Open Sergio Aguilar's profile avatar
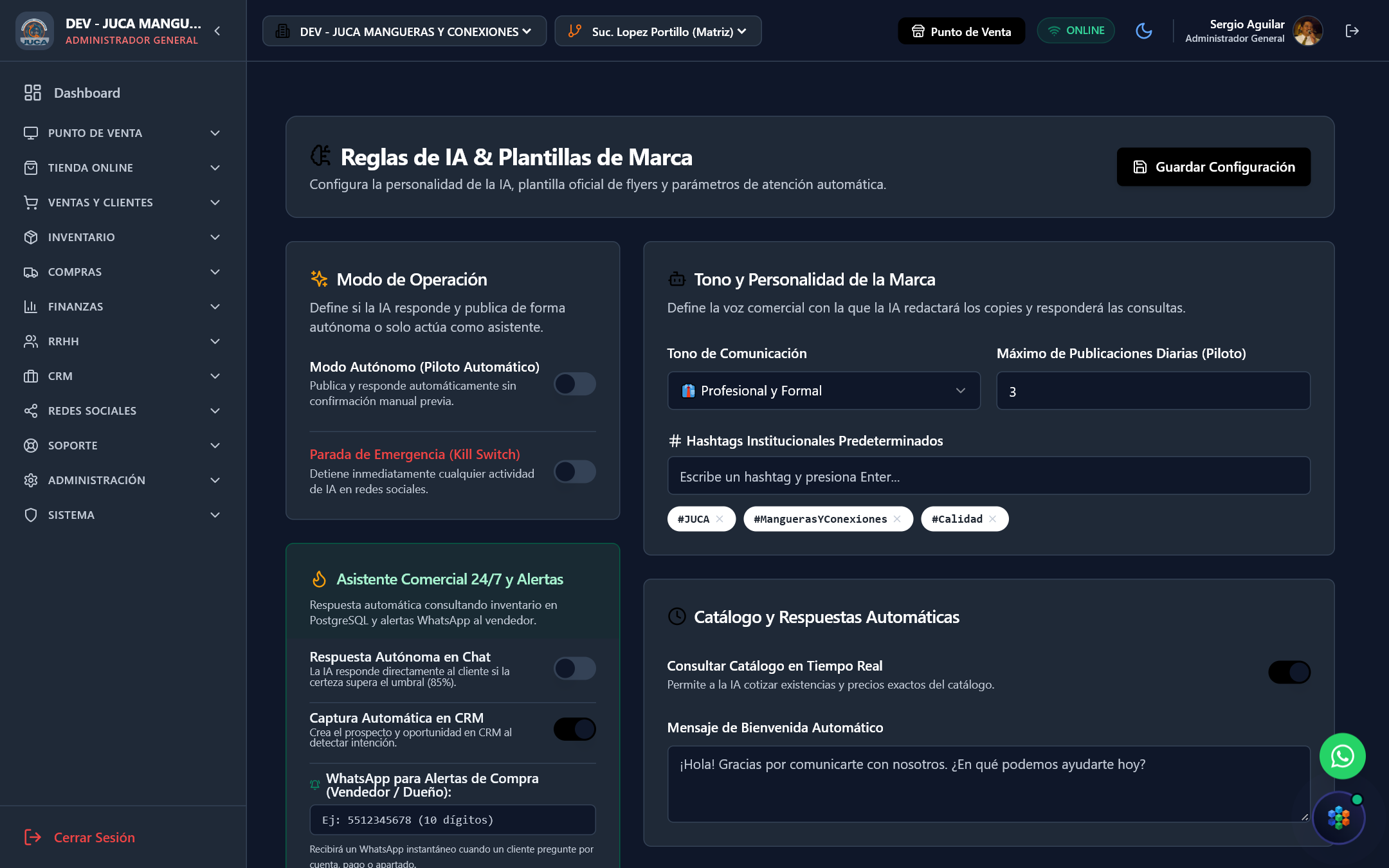Image resolution: width=1389 pixels, height=868 pixels. pos(1308,31)
